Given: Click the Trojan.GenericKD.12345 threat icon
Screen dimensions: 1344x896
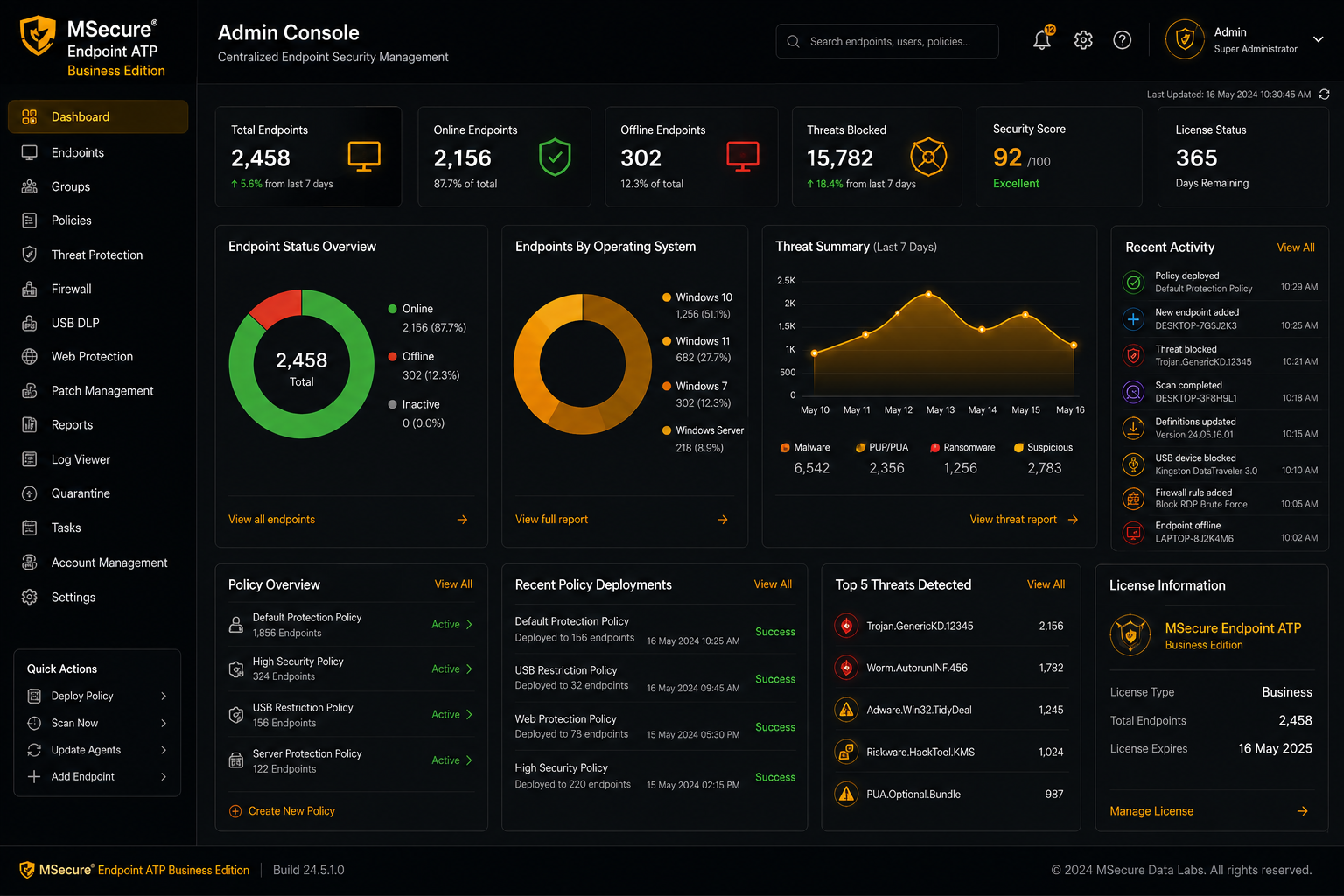Looking at the screenshot, I should point(846,626).
